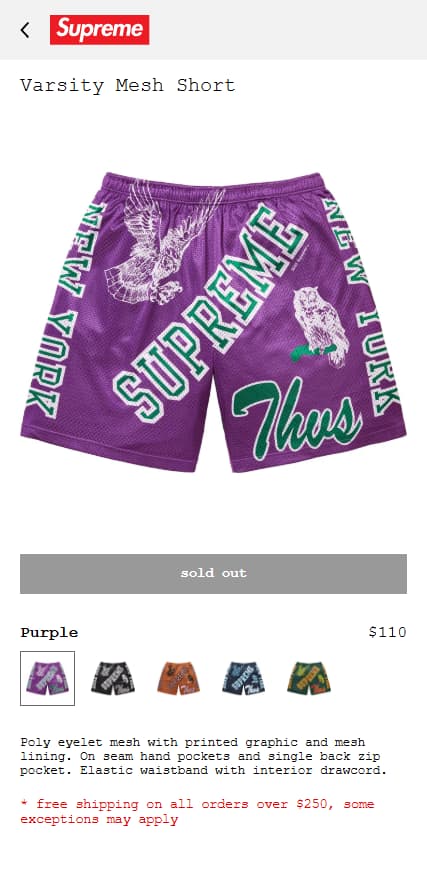
Task: Click the Varsity Mesh Short product title
Action: pyautogui.click(x=128, y=86)
